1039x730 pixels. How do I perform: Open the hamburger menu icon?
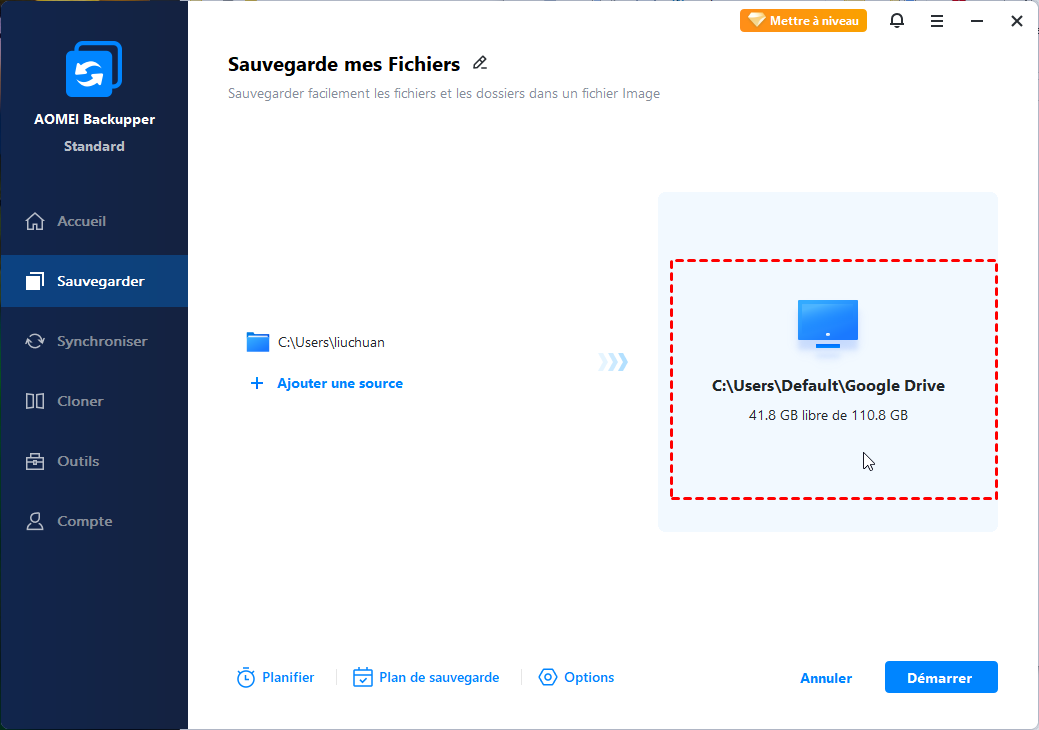tap(937, 21)
